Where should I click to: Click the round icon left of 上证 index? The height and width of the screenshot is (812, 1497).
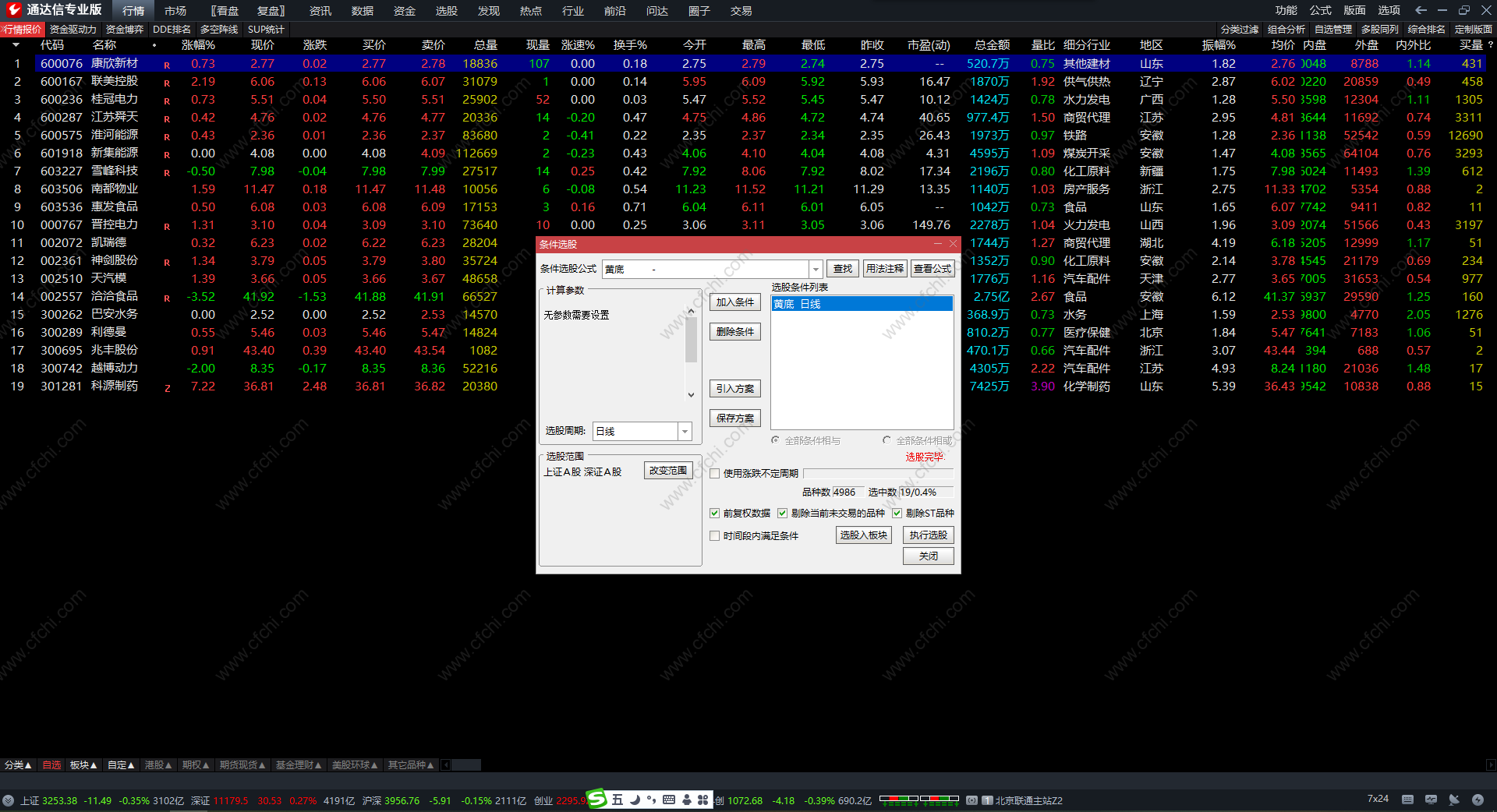point(8,800)
